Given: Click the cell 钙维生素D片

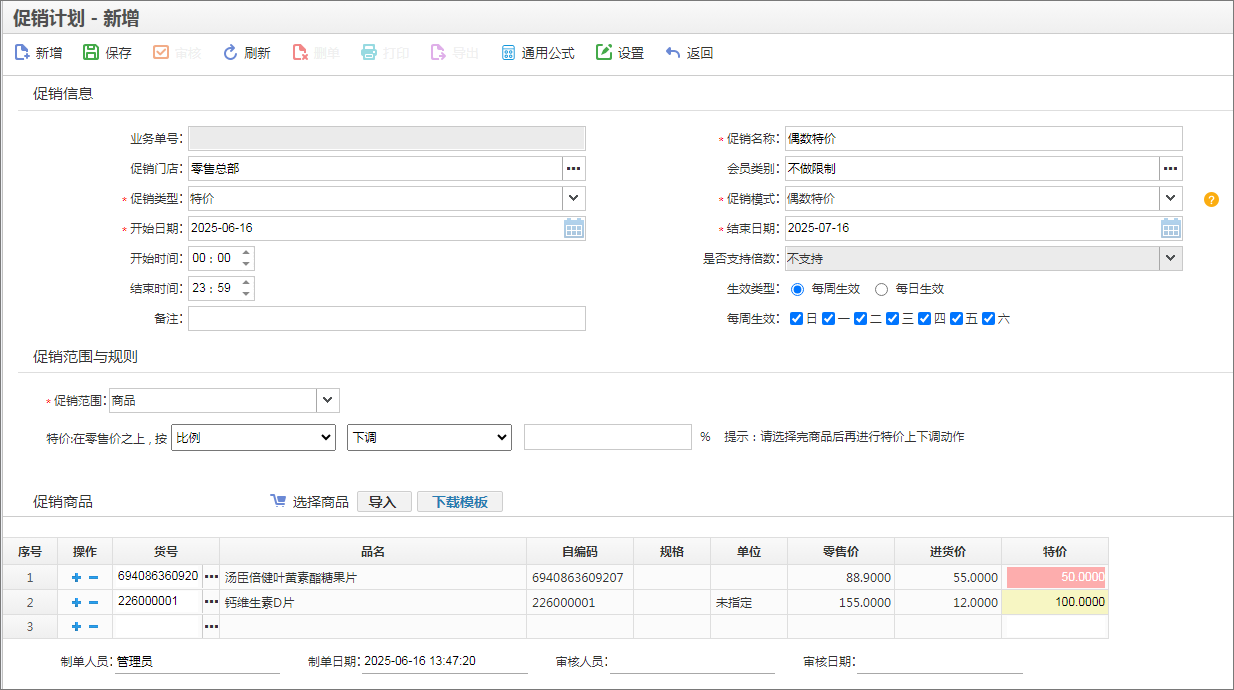Looking at the screenshot, I should tap(373, 603).
